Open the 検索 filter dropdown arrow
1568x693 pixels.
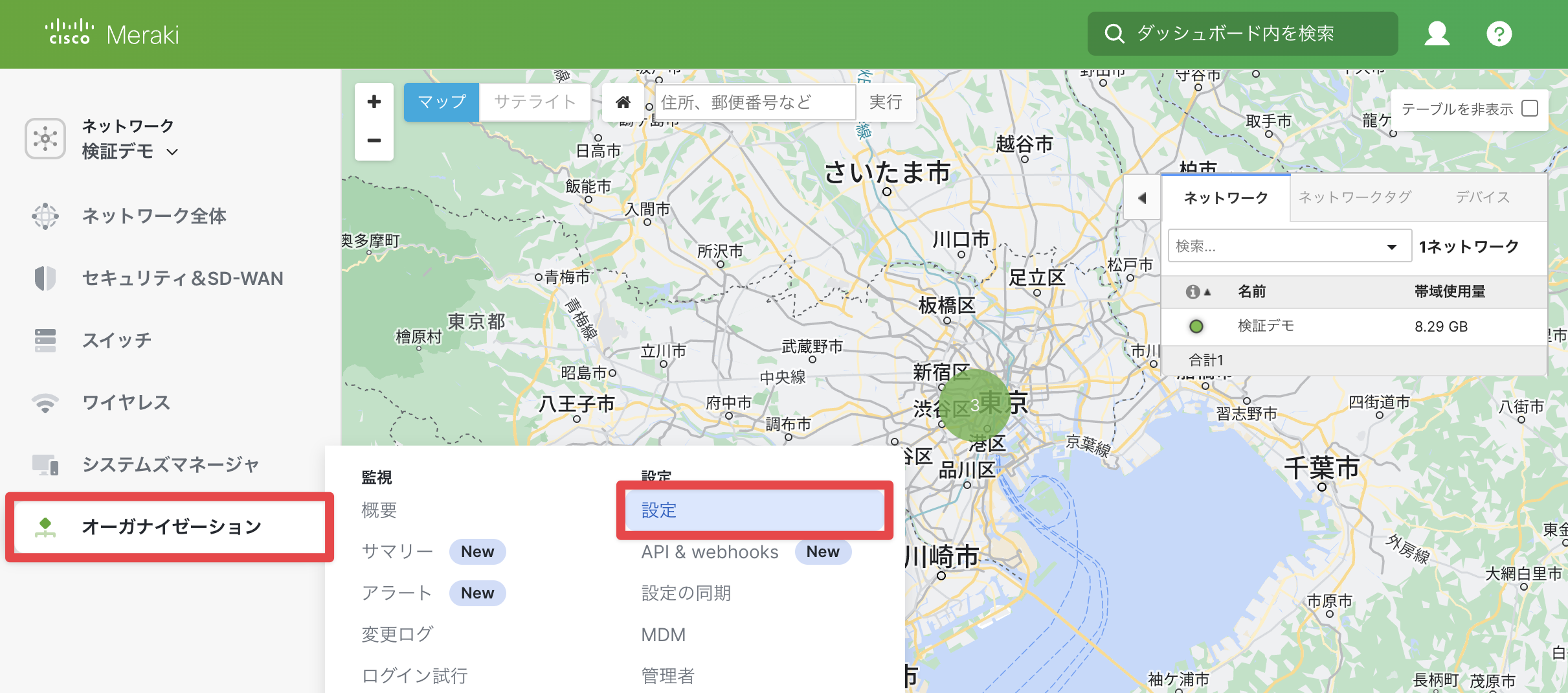coord(1391,247)
